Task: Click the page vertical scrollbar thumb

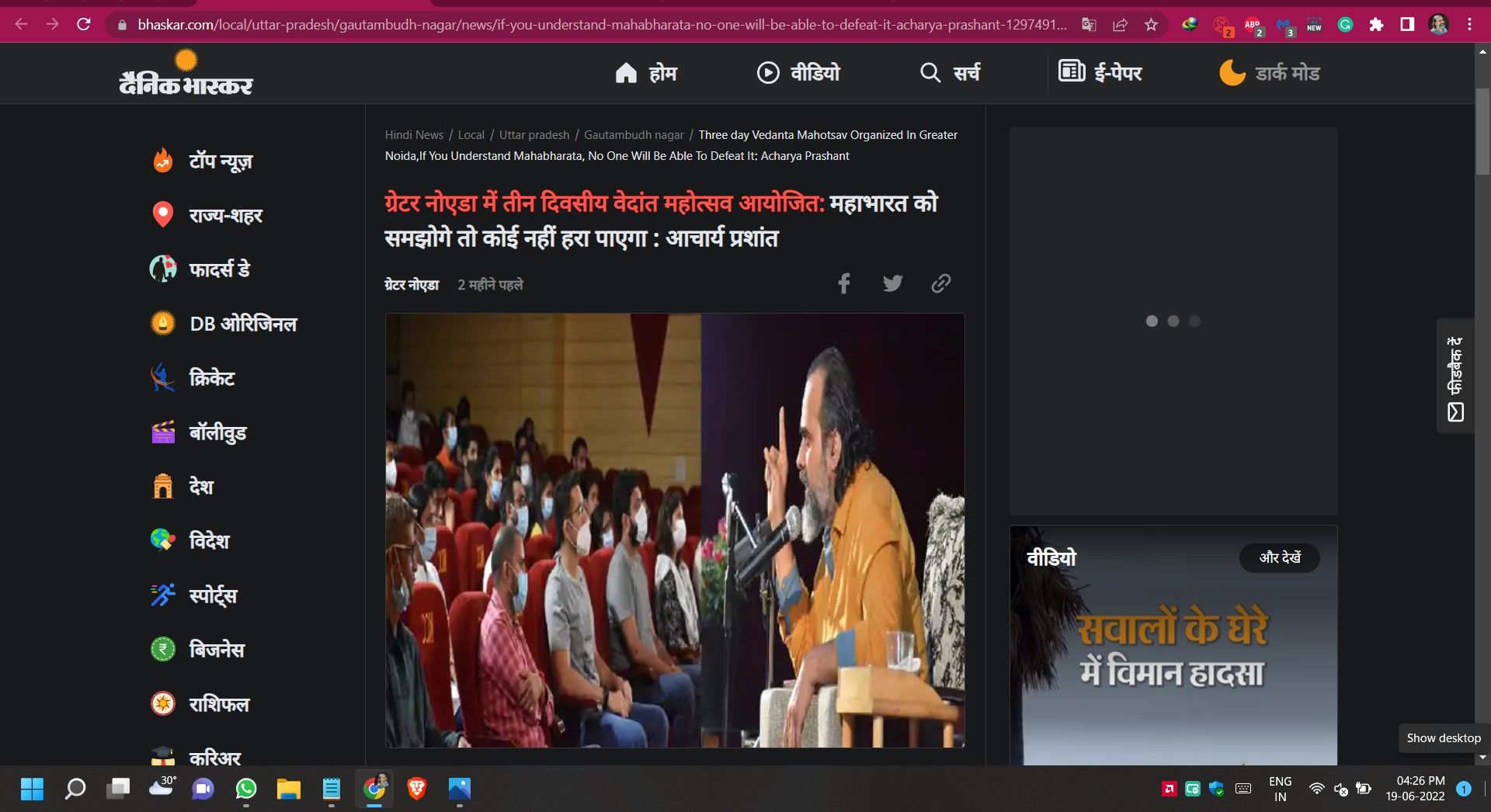Action: (x=1482, y=132)
